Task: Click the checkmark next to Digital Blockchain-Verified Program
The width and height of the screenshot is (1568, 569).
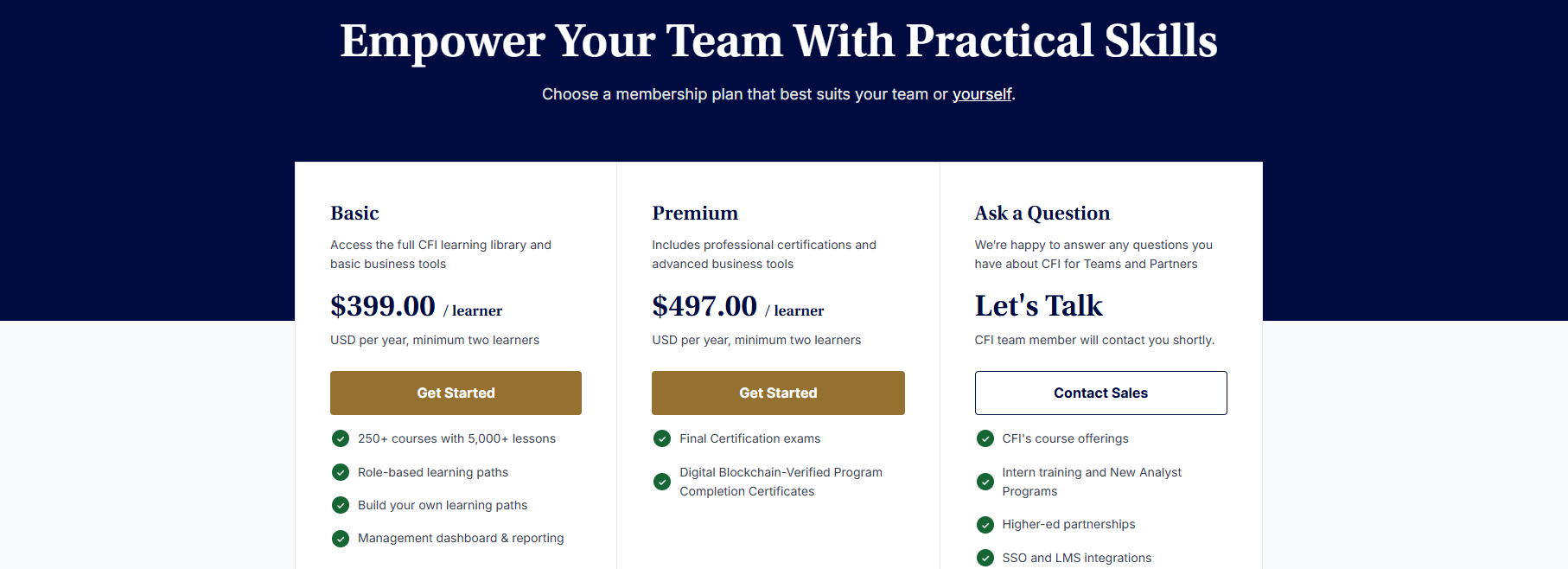Action: pyautogui.click(x=661, y=482)
